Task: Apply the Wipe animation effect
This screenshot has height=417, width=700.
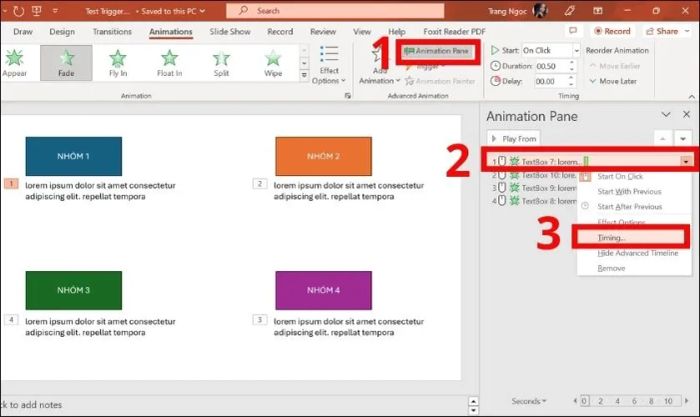Action: point(273,63)
